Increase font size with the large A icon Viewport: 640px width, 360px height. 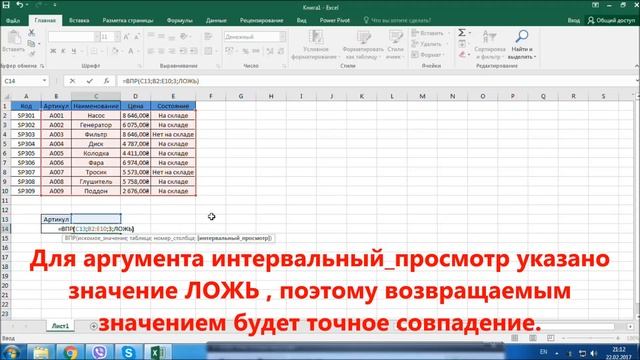(127, 37)
